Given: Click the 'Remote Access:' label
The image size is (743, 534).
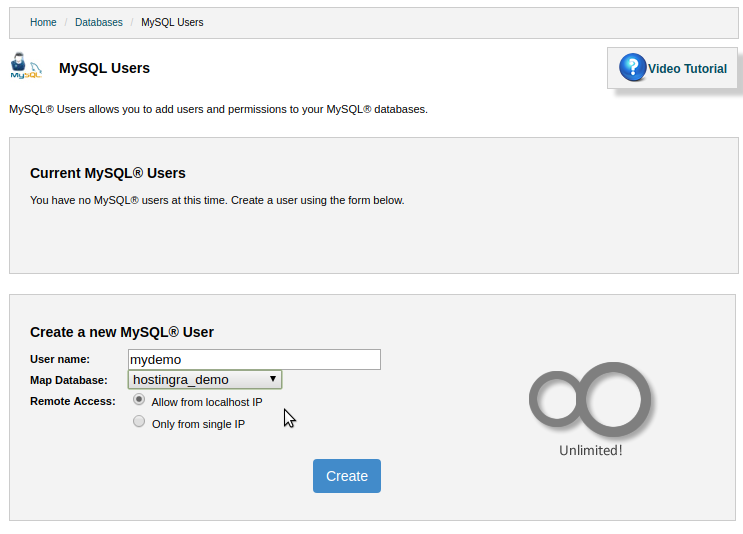Looking at the screenshot, I should 72,401.
